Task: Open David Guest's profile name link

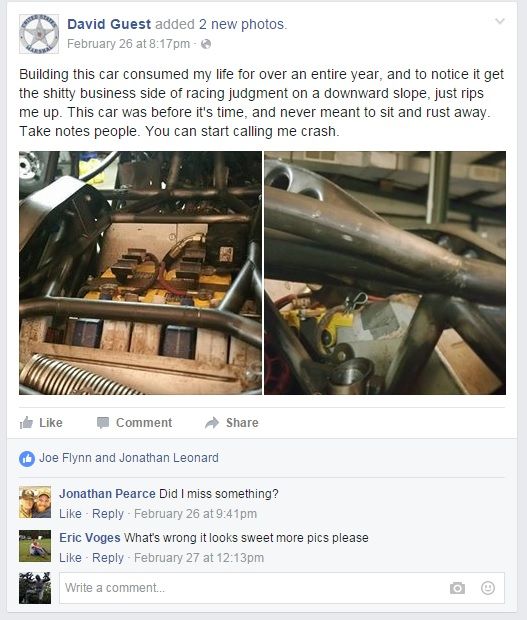Action: (109, 24)
